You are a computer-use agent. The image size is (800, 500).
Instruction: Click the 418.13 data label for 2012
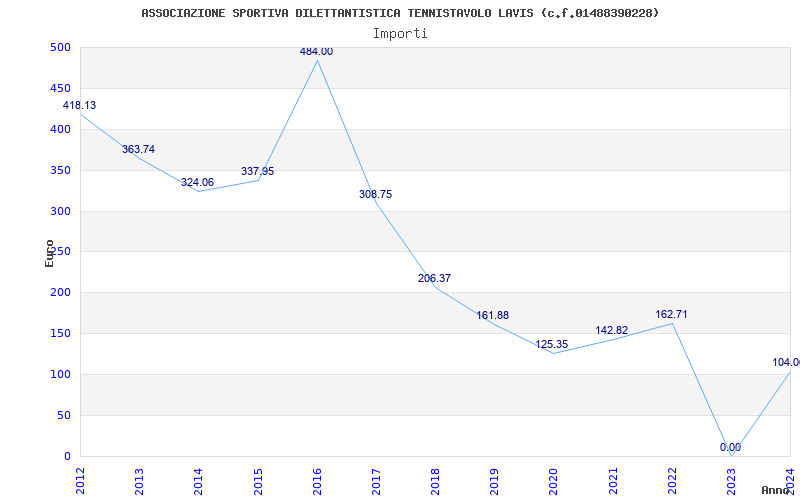click(x=79, y=106)
